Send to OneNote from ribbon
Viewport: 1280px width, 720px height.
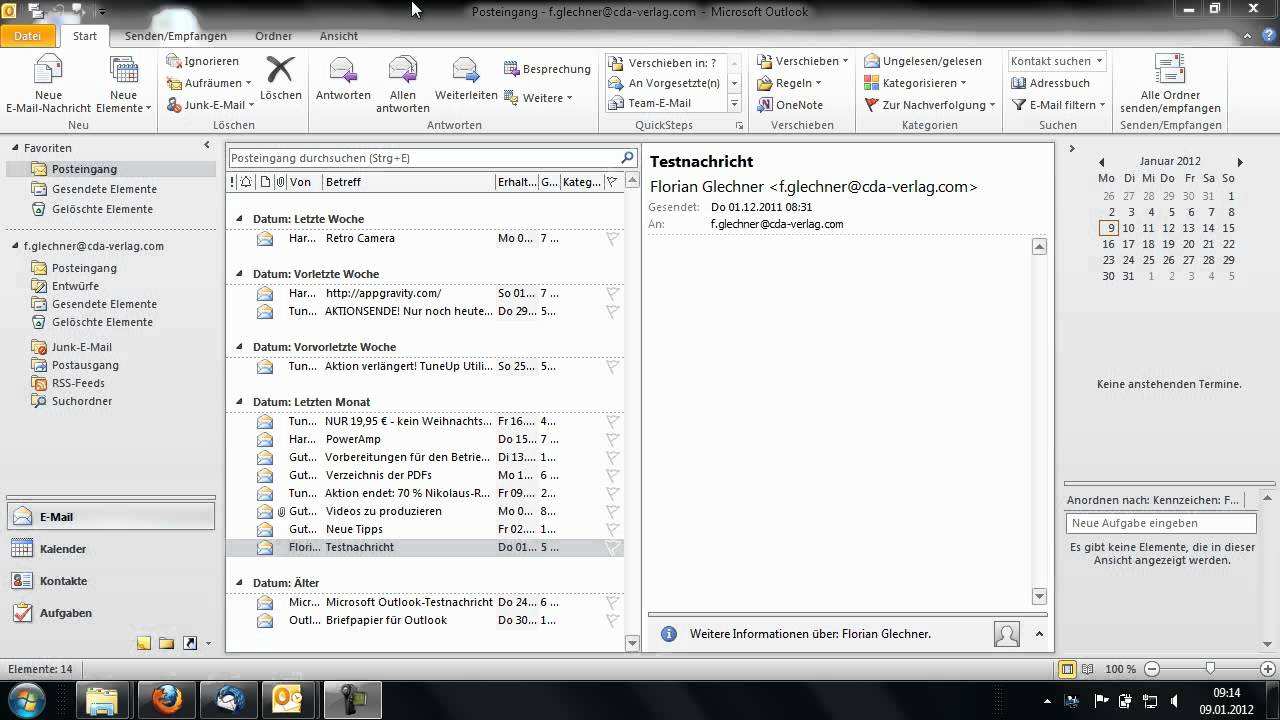[790, 105]
